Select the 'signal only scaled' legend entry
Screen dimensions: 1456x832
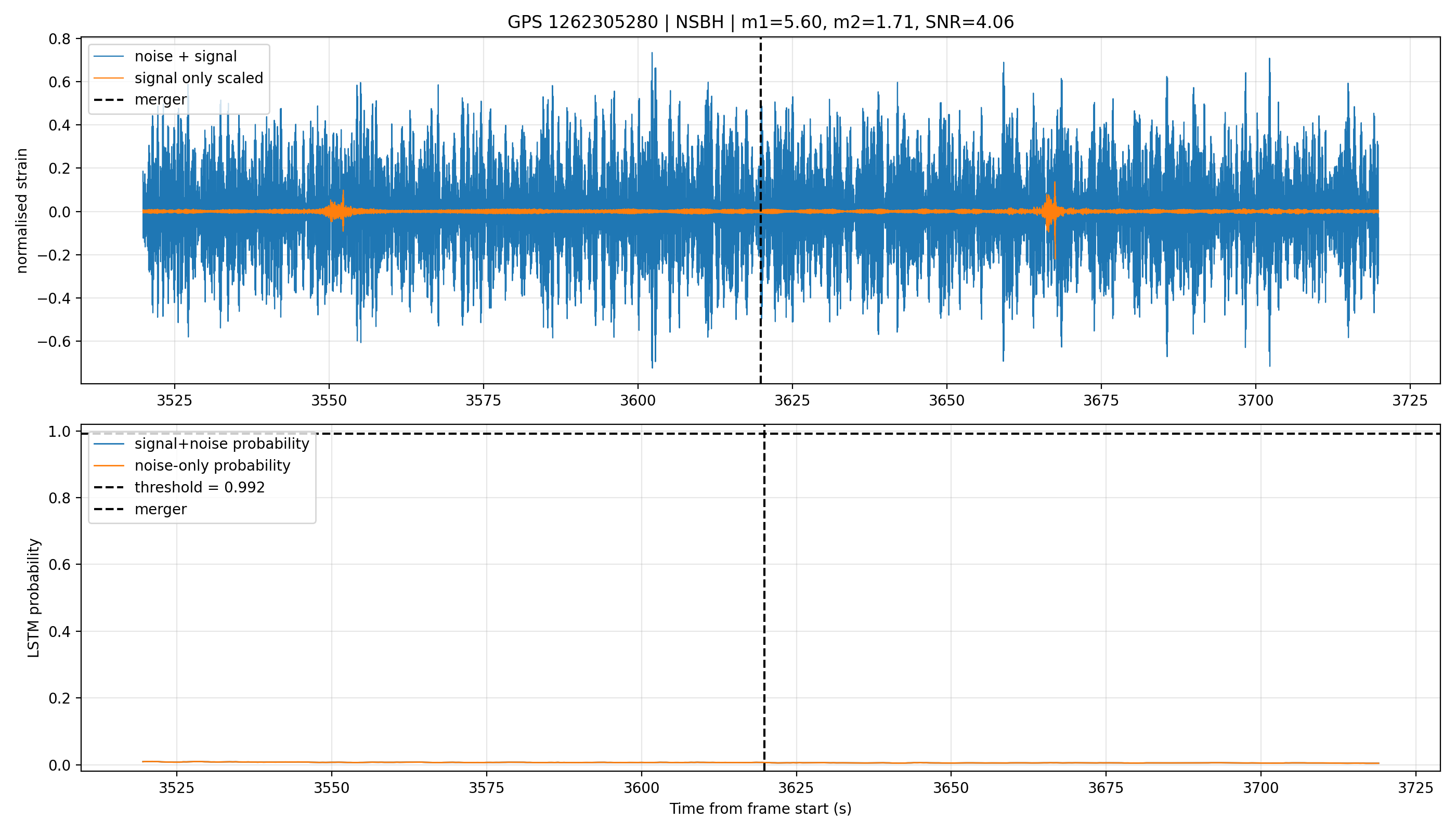click(179, 77)
